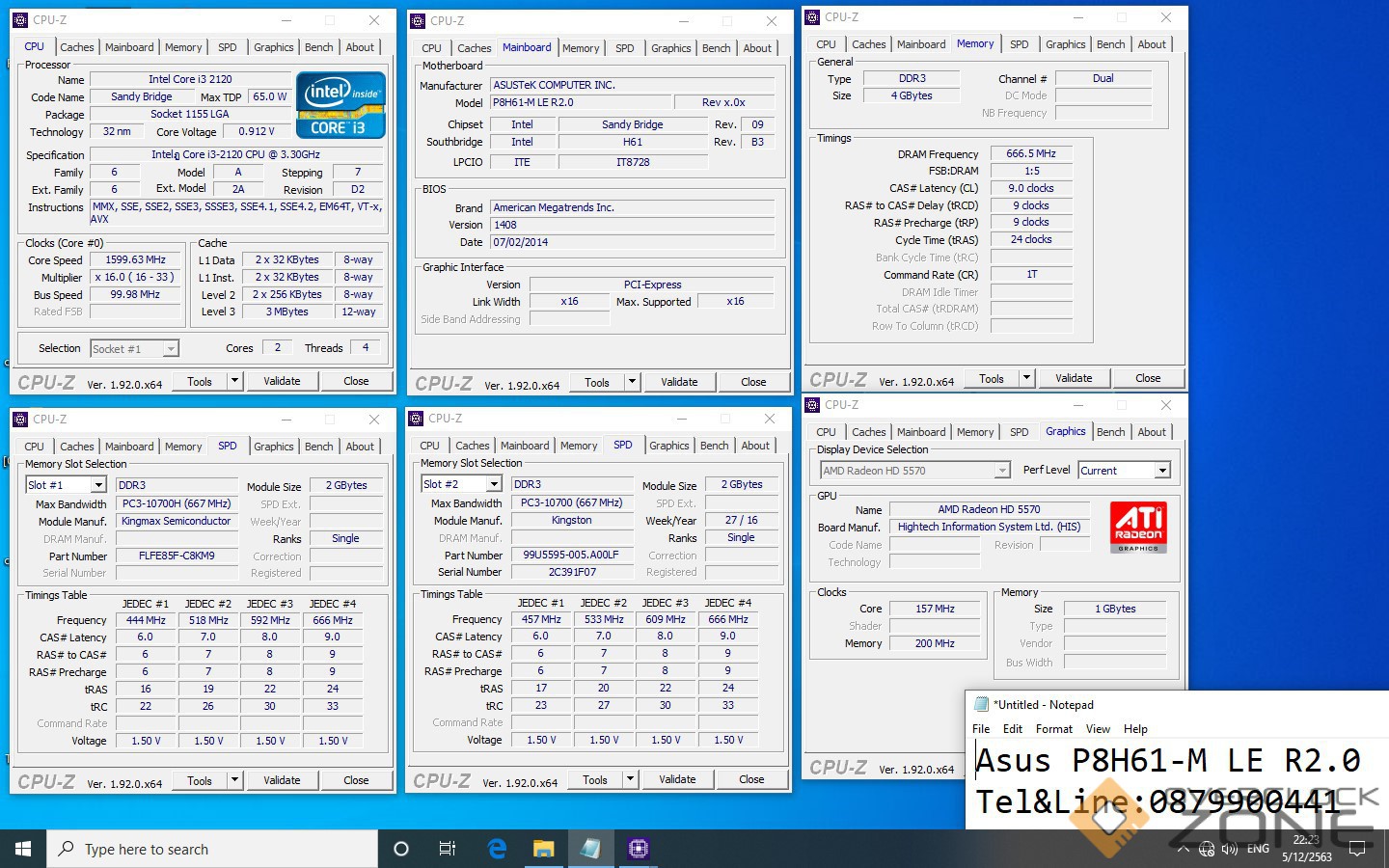Open File Explorer from the taskbar
The height and width of the screenshot is (868, 1389).
544,849
